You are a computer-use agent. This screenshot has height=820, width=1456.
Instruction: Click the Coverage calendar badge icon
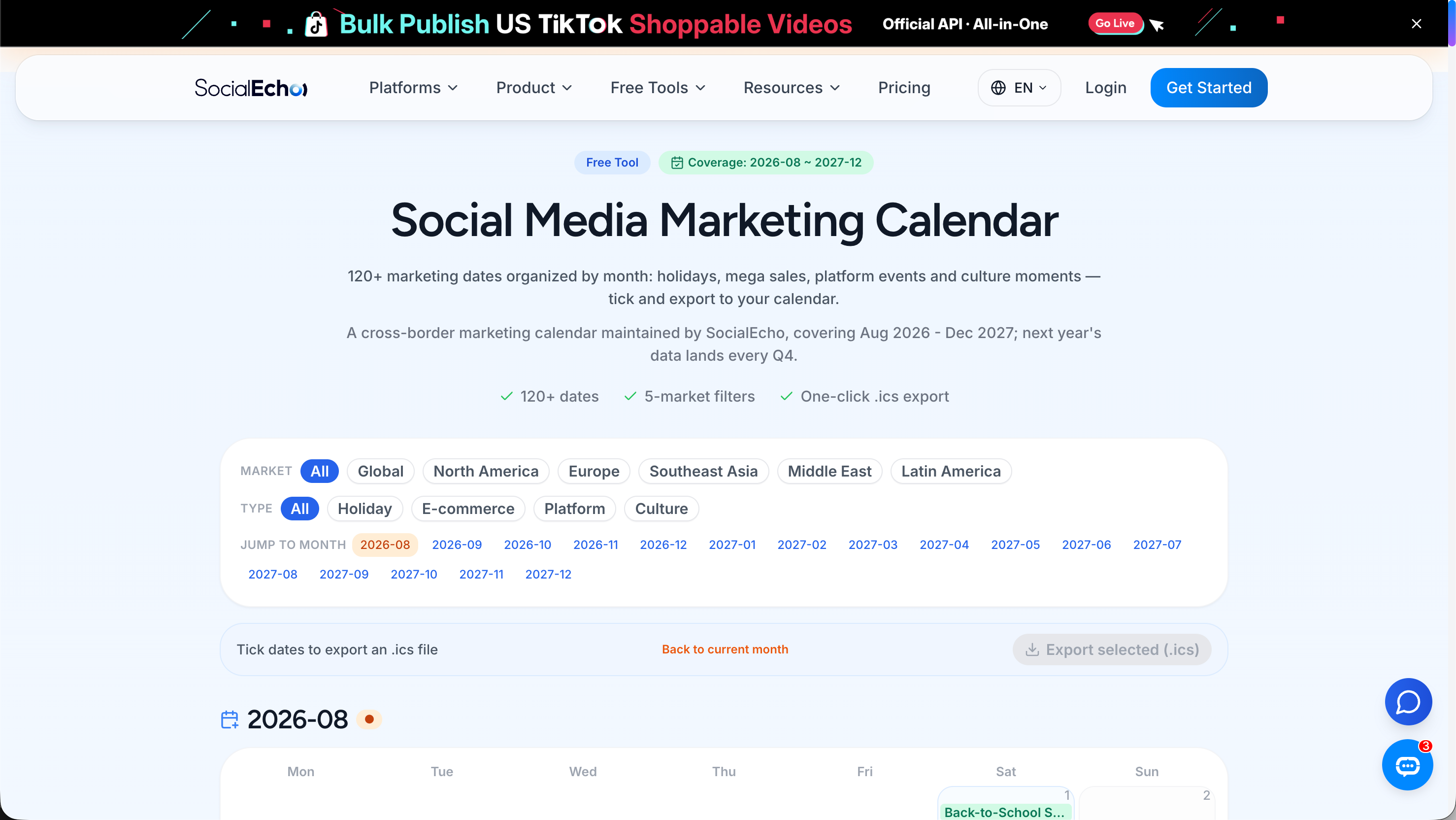pyautogui.click(x=677, y=163)
